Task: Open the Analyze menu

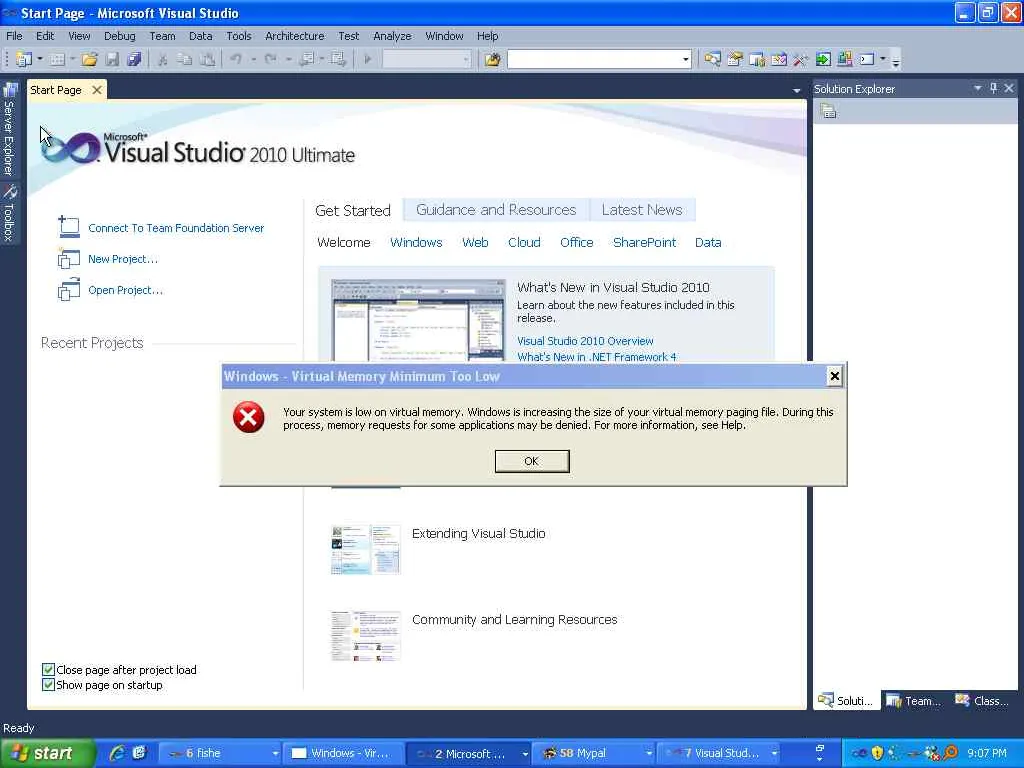Action: coord(392,36)
